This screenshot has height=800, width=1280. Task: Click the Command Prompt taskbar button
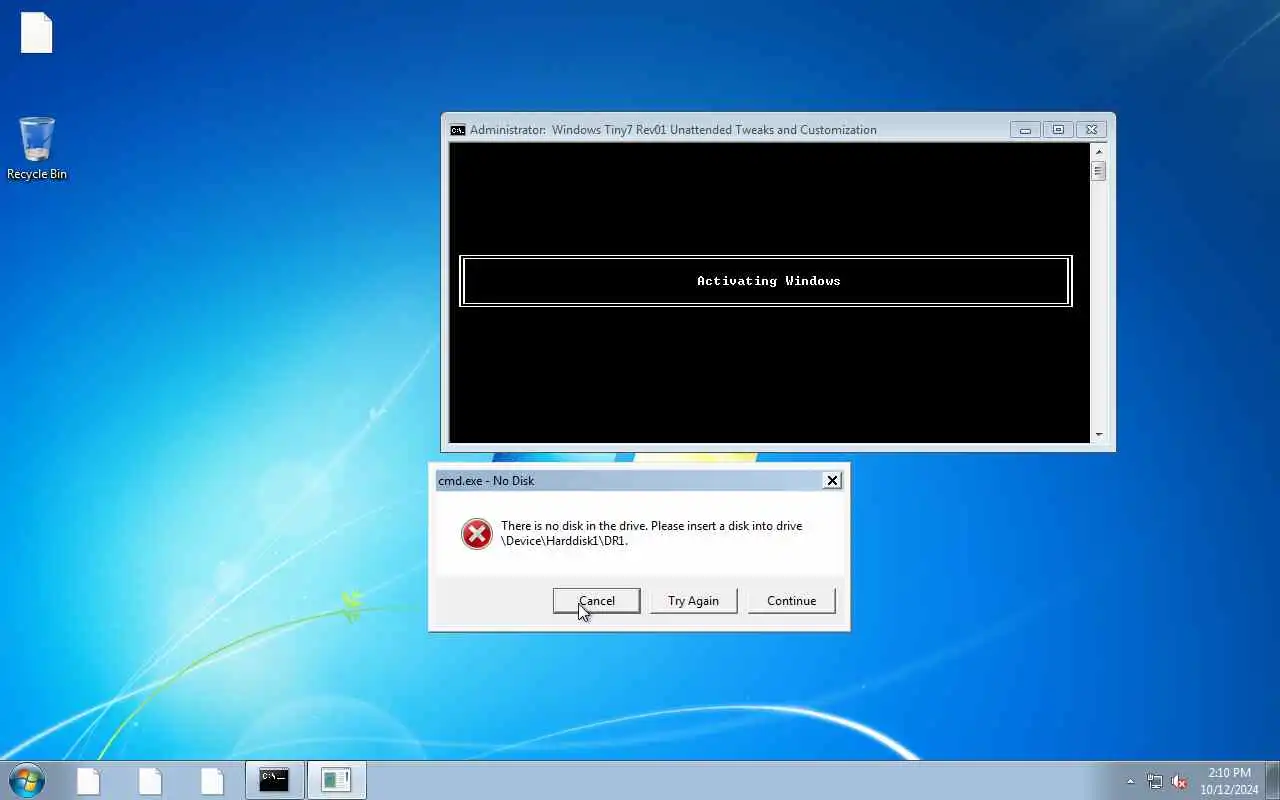point(274,780)
